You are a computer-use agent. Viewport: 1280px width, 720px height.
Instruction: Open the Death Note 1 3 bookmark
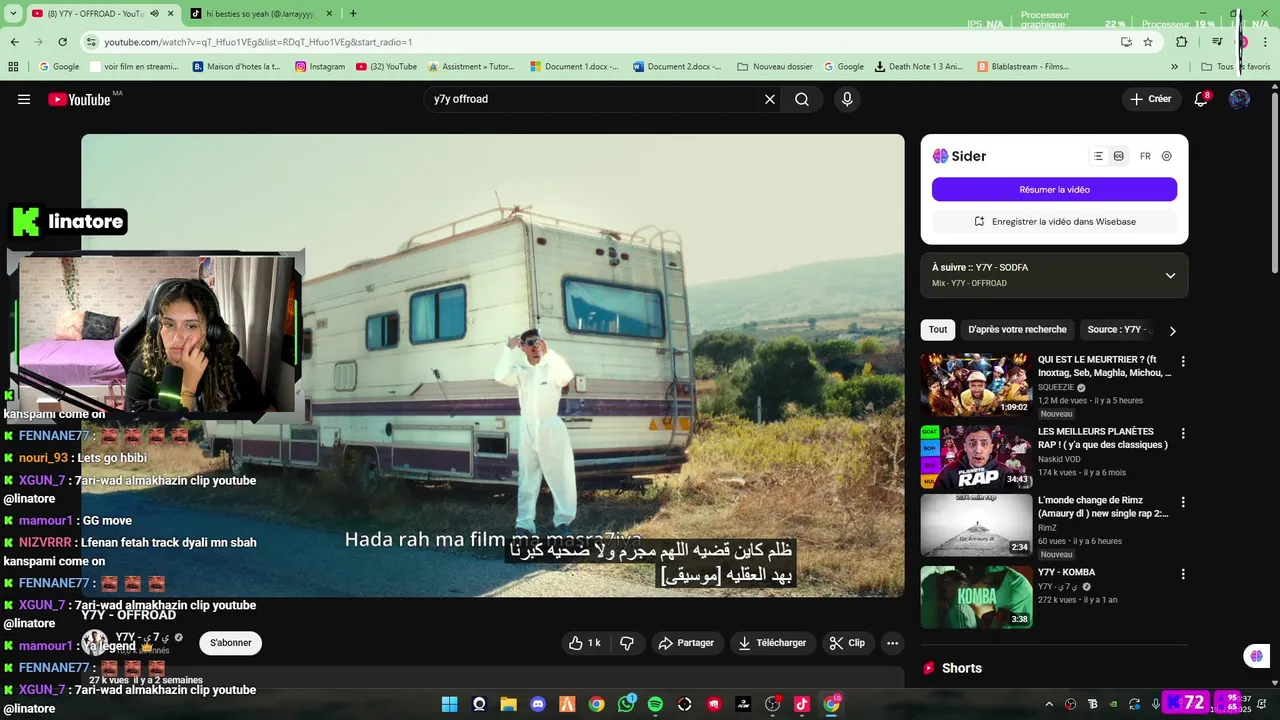(918, 67)
